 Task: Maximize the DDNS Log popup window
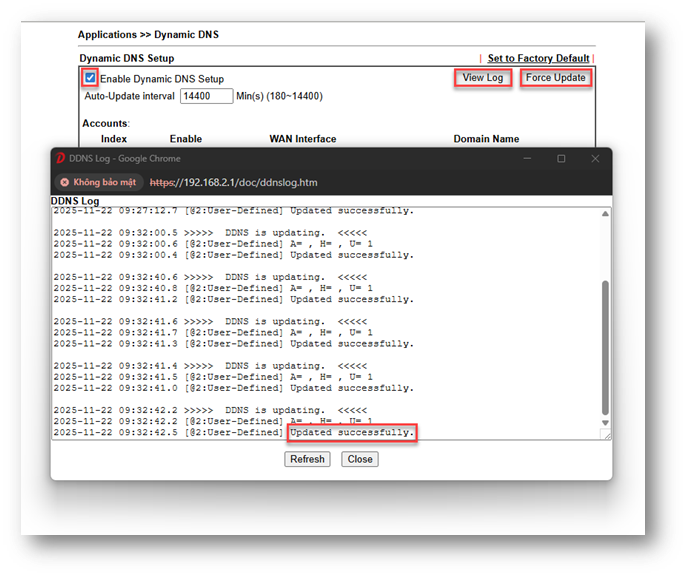561,158
